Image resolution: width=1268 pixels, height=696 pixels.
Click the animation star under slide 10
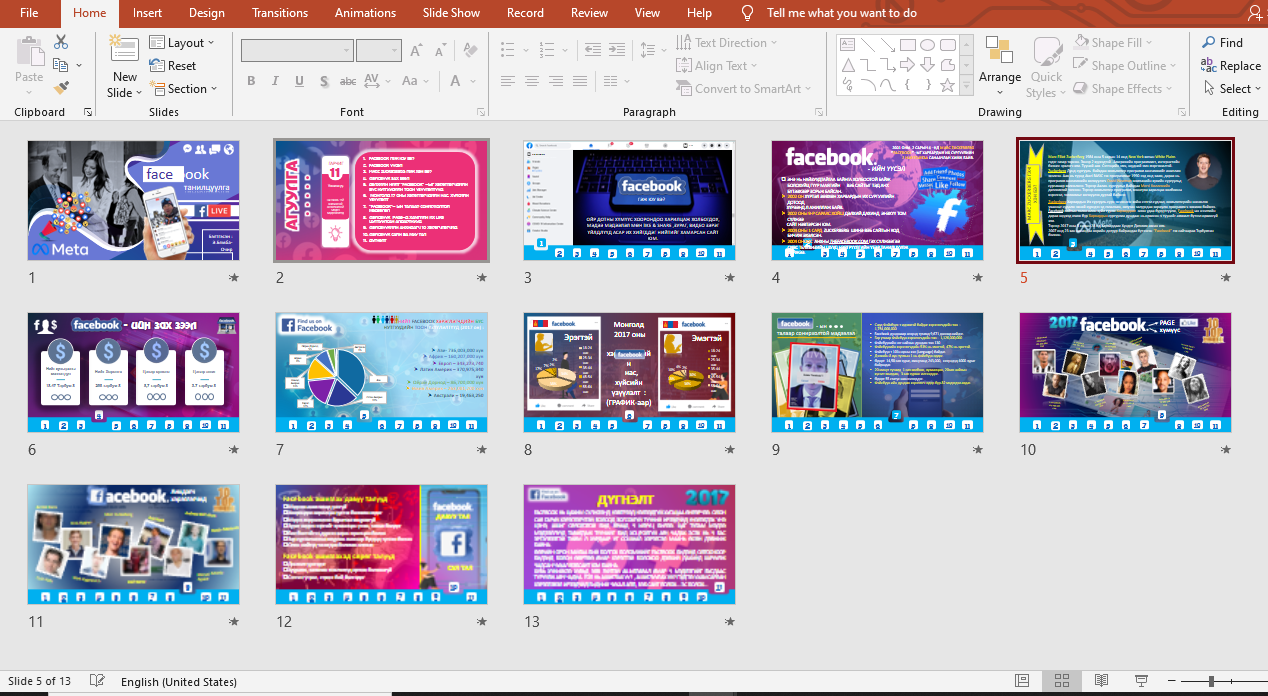[1225, 450]
